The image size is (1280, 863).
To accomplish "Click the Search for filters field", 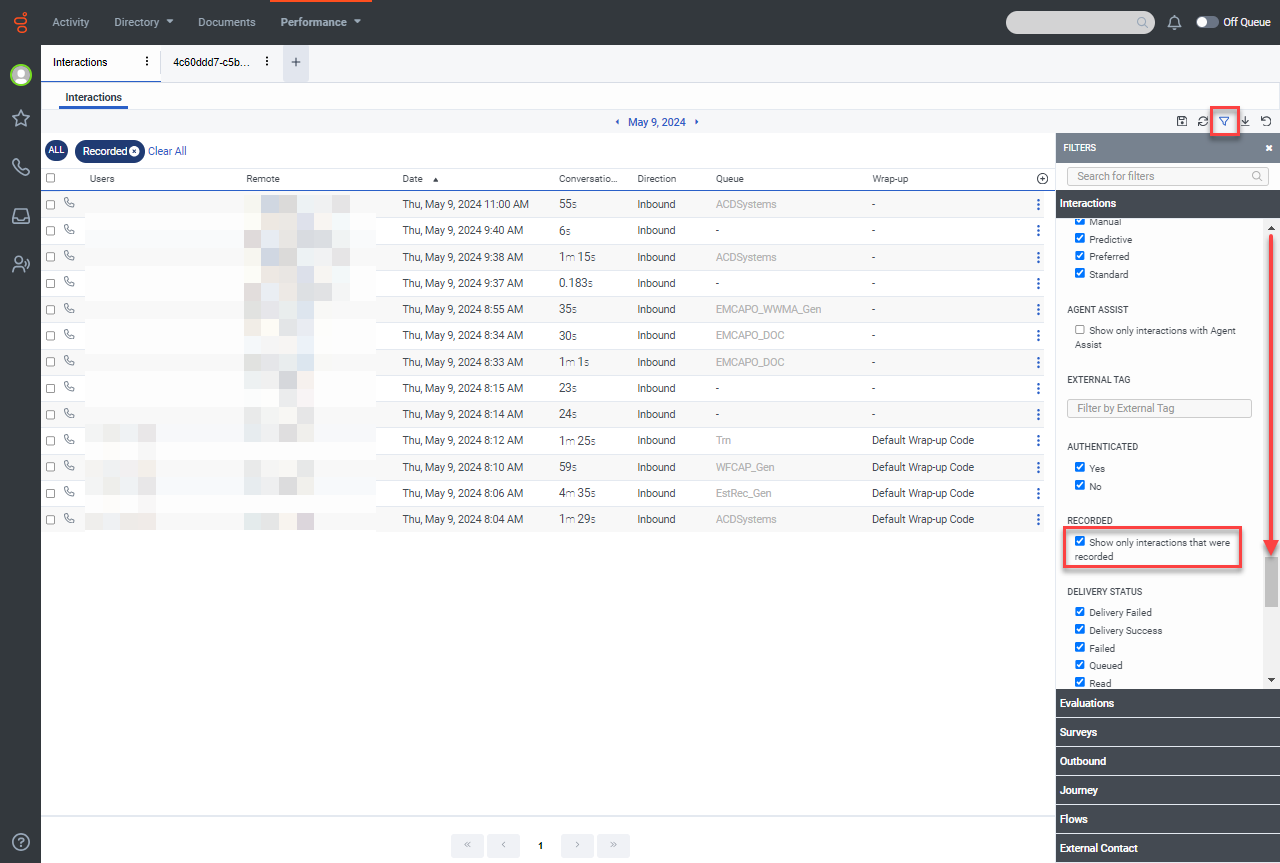I will (x=1160, y=176).
